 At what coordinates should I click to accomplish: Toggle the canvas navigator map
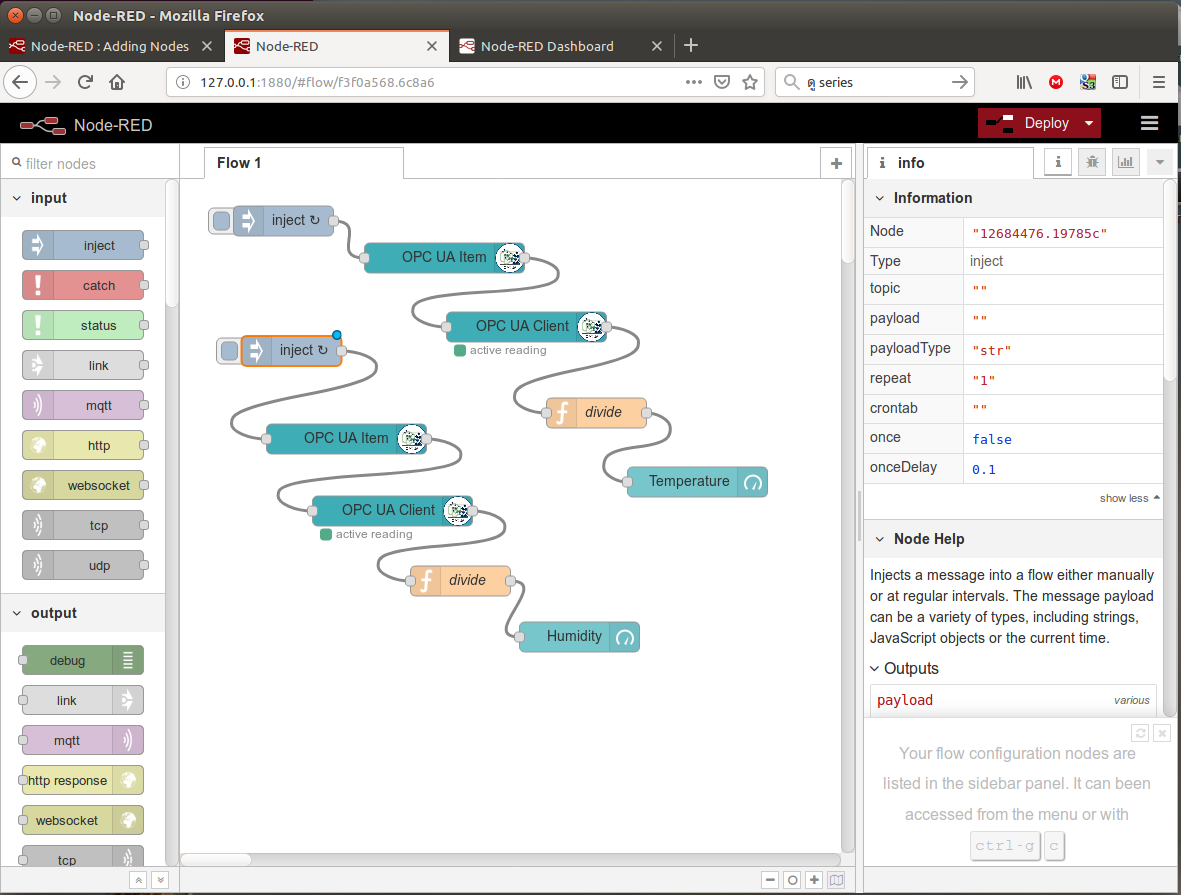pyautogui.click(x=837, y=880)
